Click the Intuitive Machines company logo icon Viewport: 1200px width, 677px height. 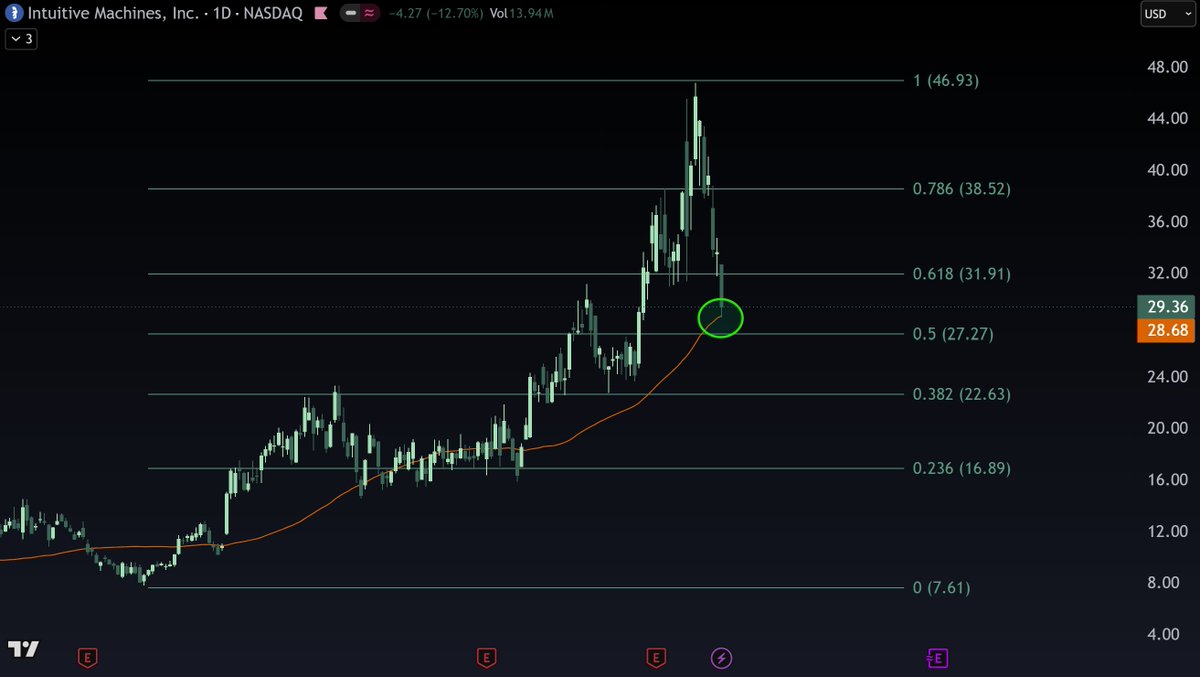(x=16, y=14)
